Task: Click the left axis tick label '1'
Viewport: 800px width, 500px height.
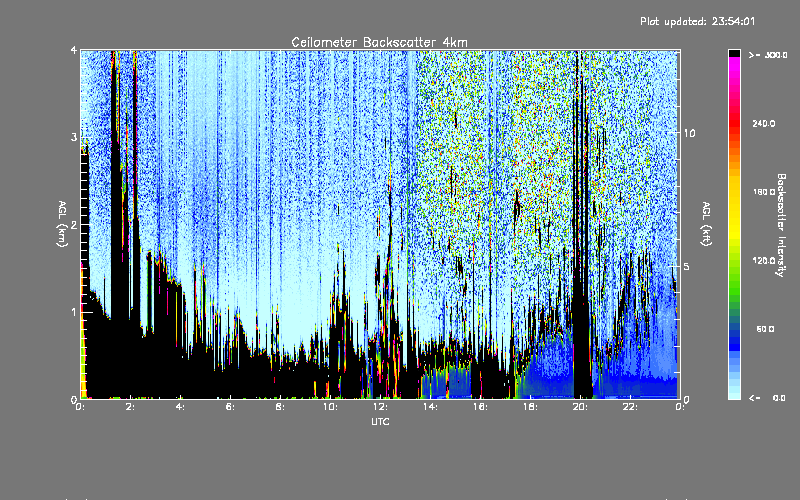Action: click(x=74, y=312)
